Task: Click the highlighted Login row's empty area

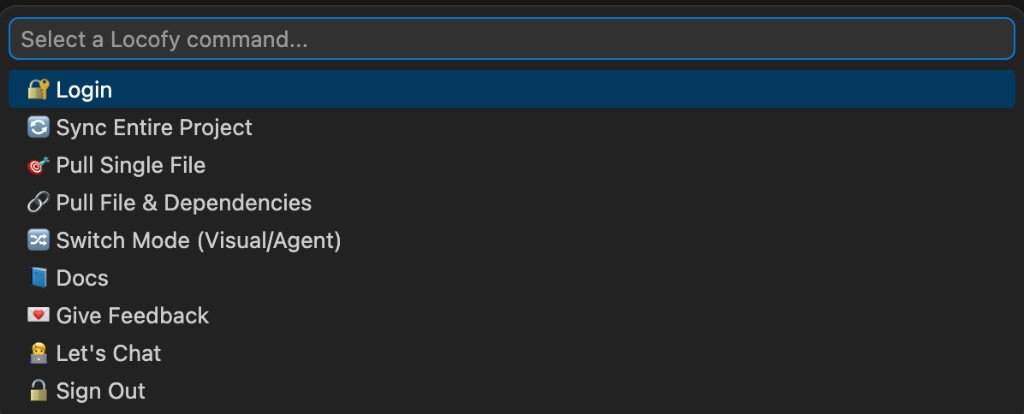Action: click(x=600, y=90)
